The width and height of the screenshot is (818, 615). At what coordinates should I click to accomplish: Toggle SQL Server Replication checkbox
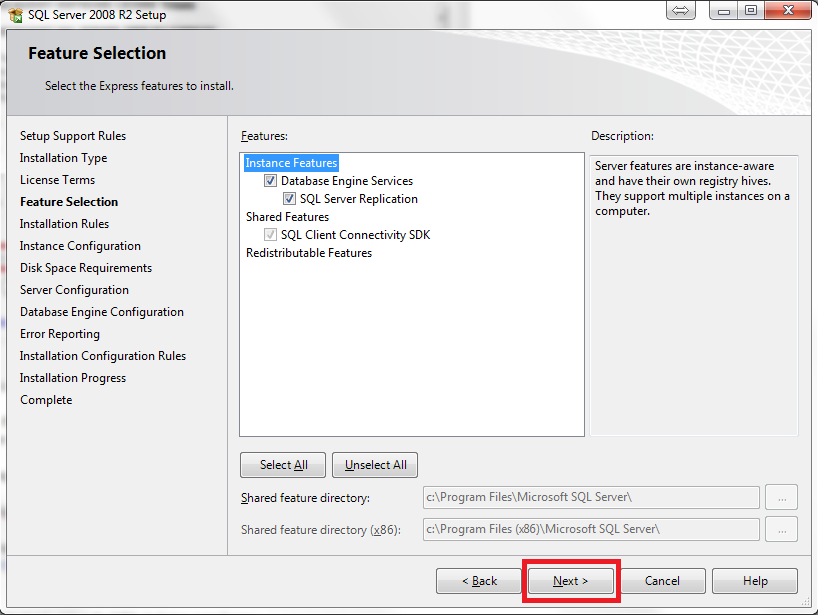289,199
